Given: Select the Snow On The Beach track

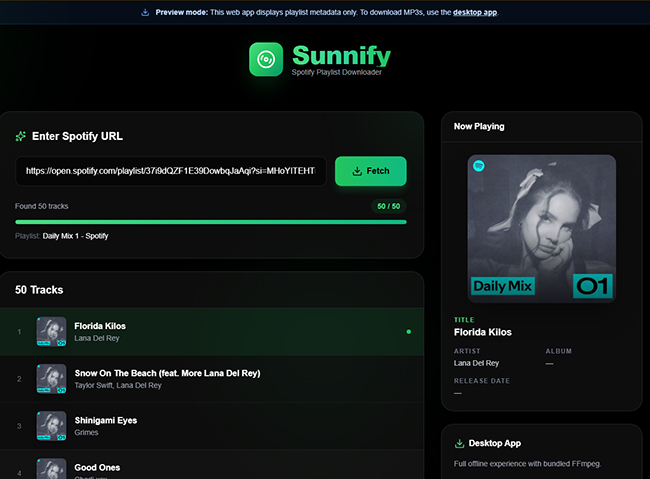Looking at the screenshot, I should [x=211, y=379].
